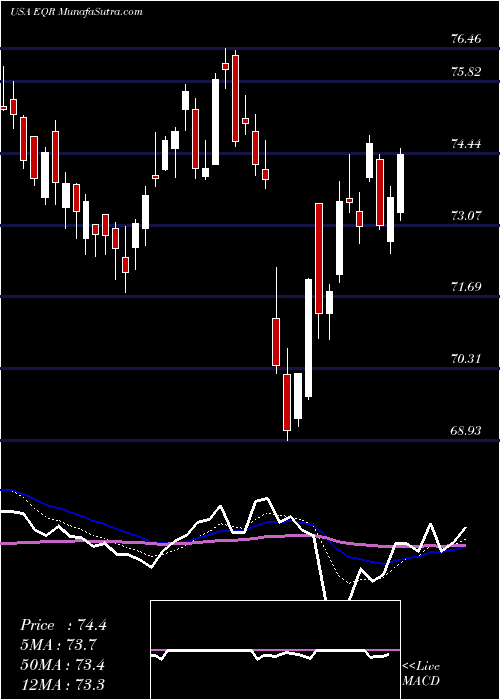This screenshot has height=700, width=500.
Task: Select the 74.44 price level label
Action: (466, 144)
